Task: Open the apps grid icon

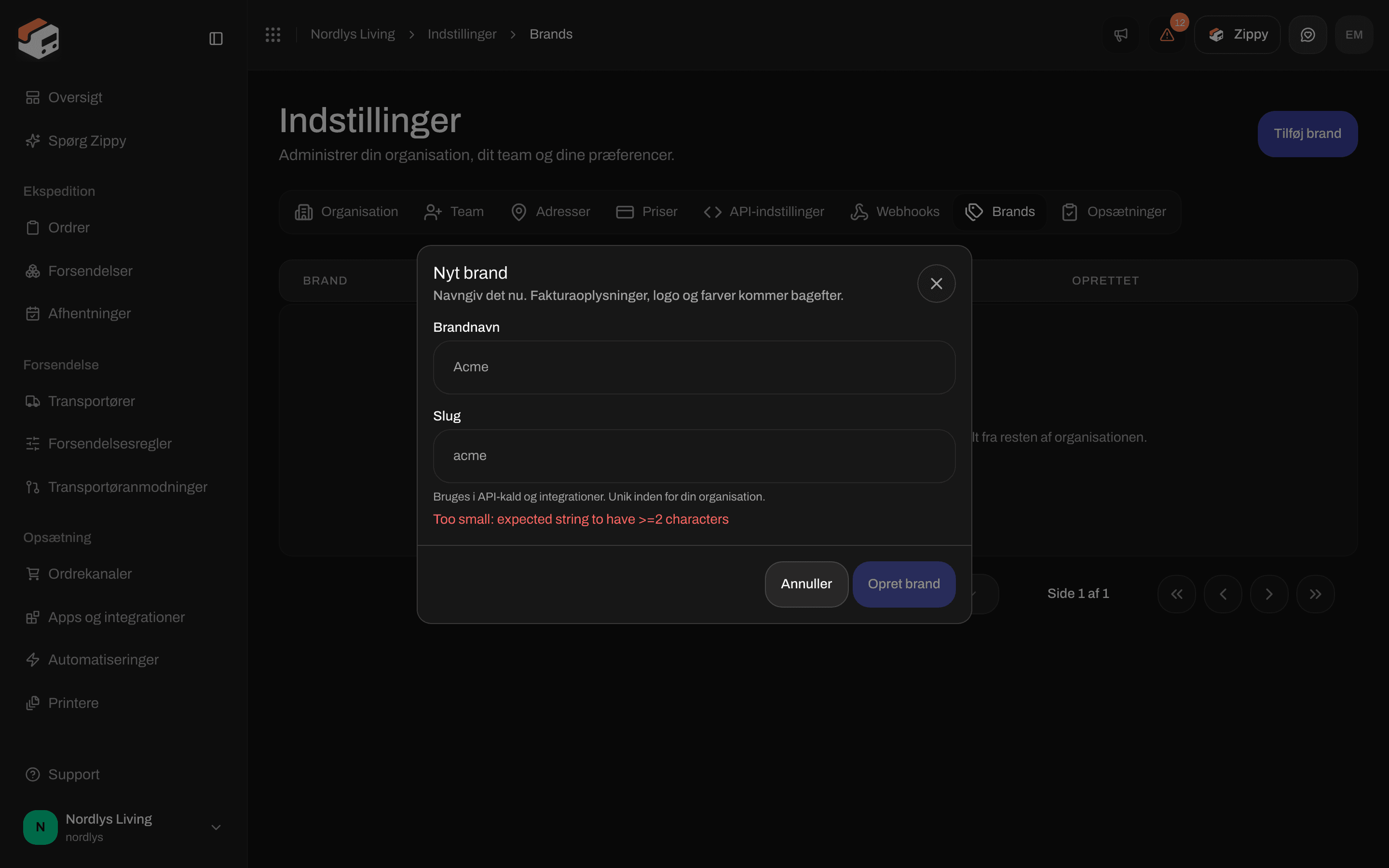Action: coord(273,34)
